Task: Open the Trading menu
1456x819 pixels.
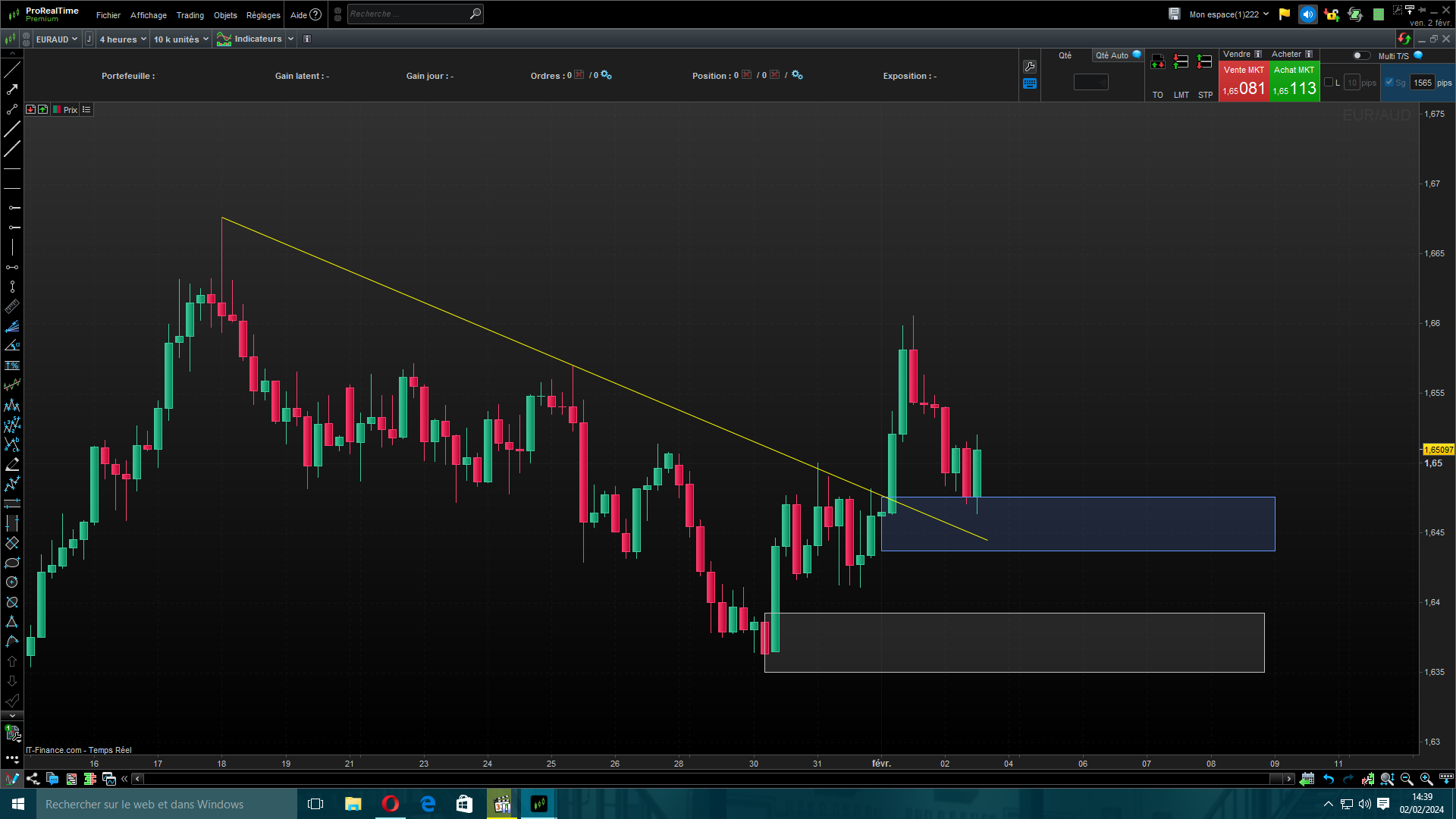Action: [190, 15]
